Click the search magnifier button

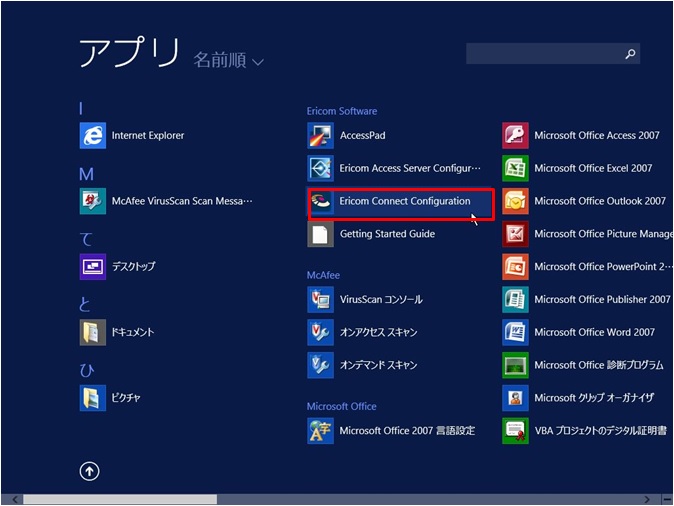630,54
